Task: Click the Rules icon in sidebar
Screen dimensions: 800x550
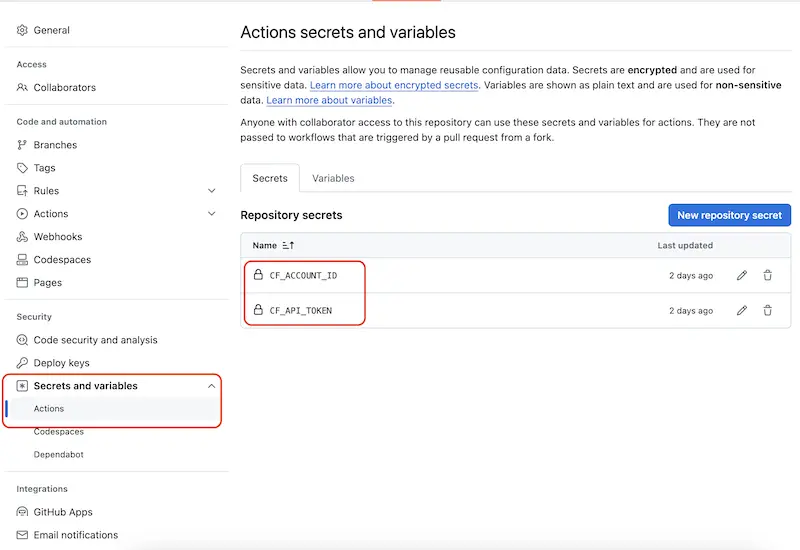Action: click(22, 191)
